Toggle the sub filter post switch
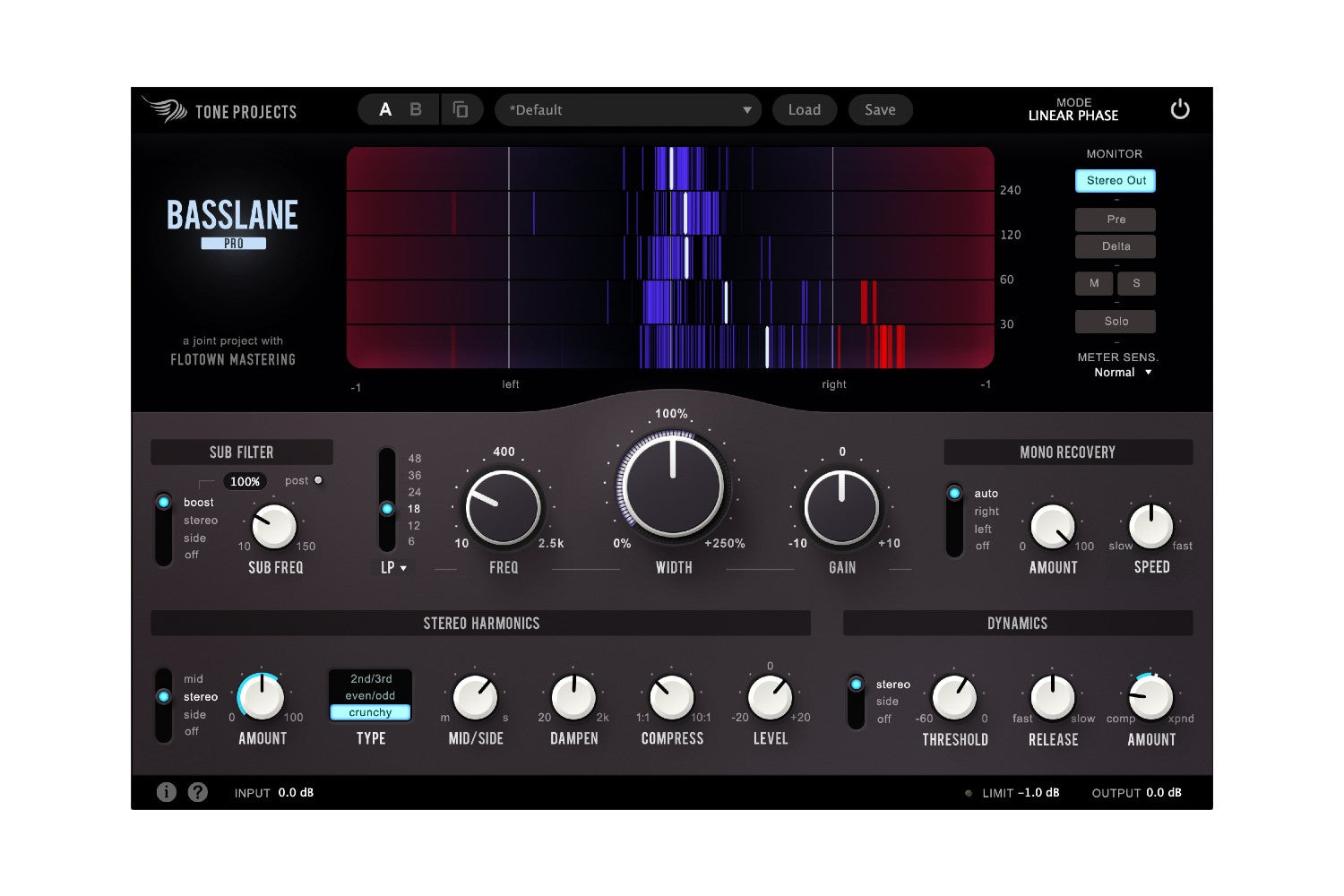 (317, 481)
